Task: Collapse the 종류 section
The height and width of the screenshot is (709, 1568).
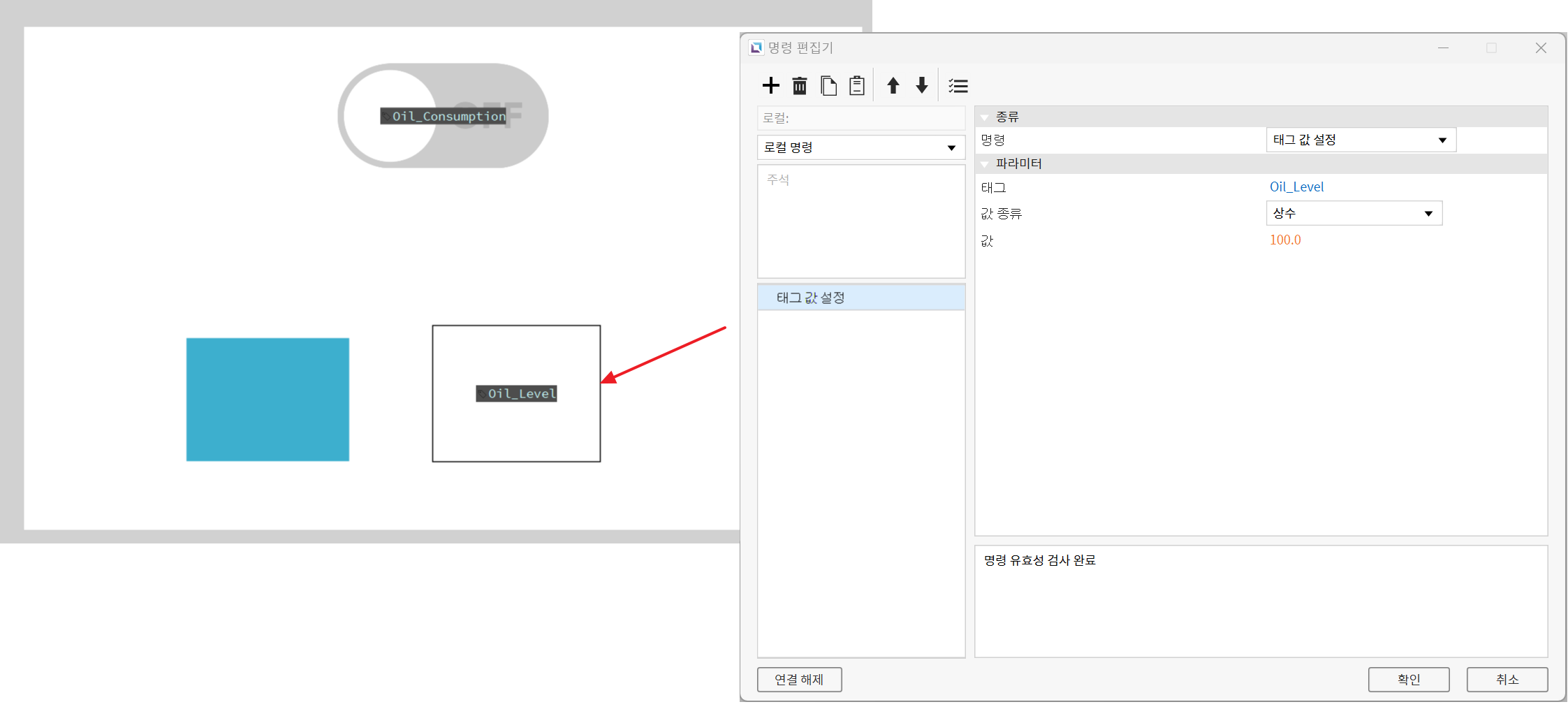Action: (985, 117)
